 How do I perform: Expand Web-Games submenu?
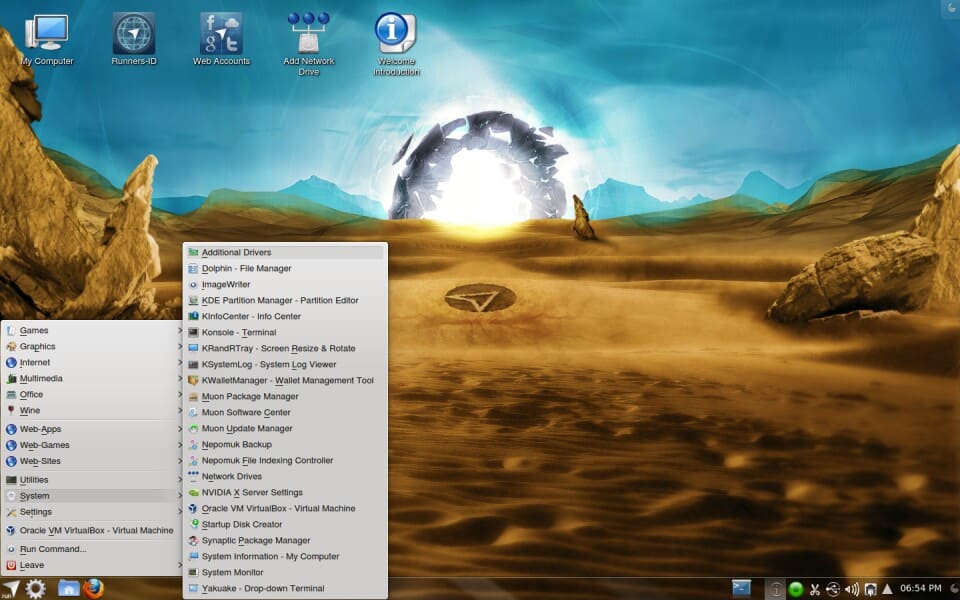pyautogui.click(x=94, y=445)
